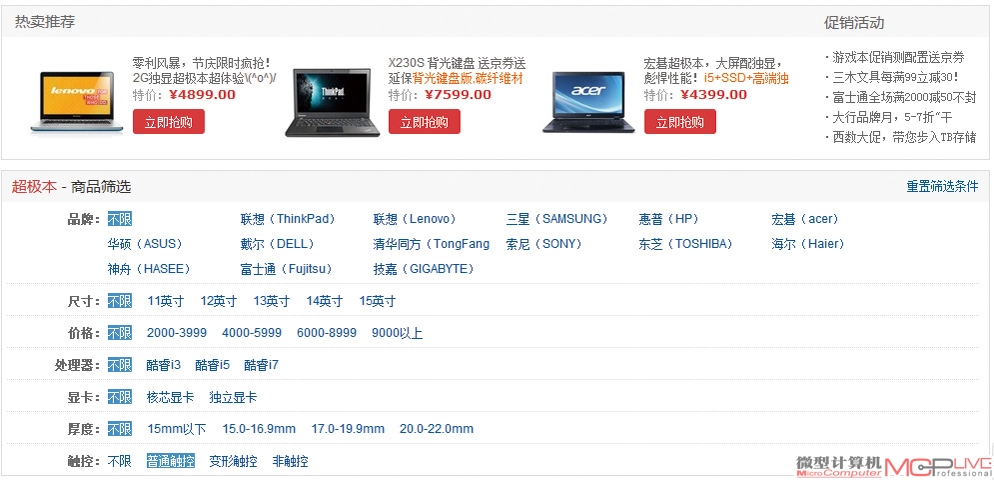
Task: Choose the 12英寸 size filter
Action: 219,301
